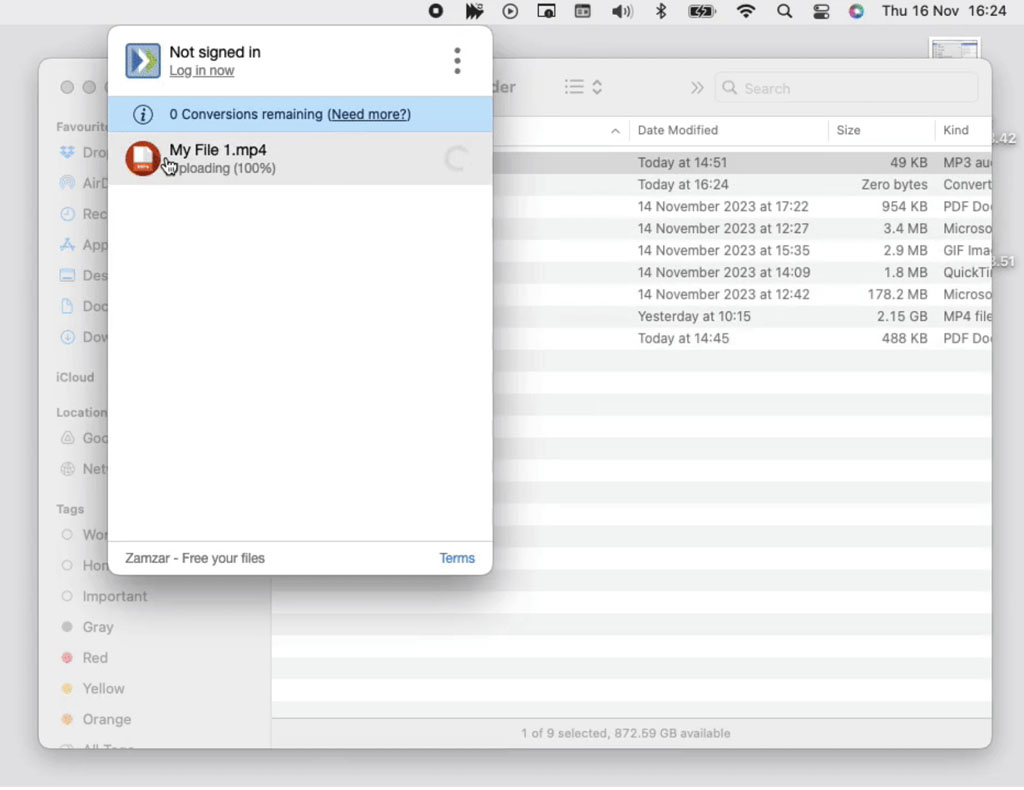Select the row modified Today at 14:51
Image resolution: width=1024 pixels, height=790 pixels.
(x=742, y=163)
